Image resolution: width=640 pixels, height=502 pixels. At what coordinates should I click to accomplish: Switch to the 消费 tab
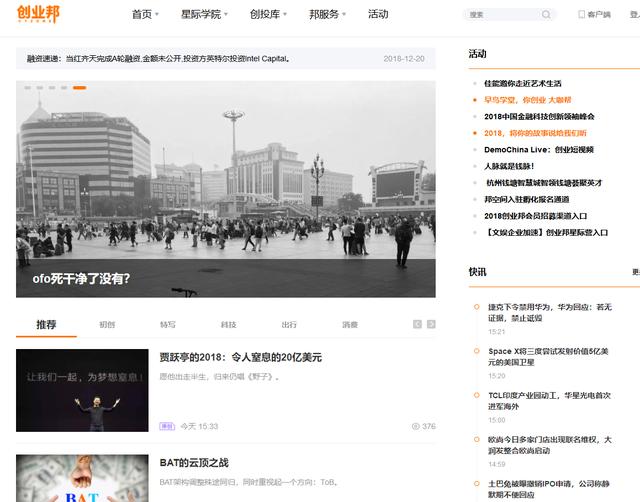[x=350, y=325]
